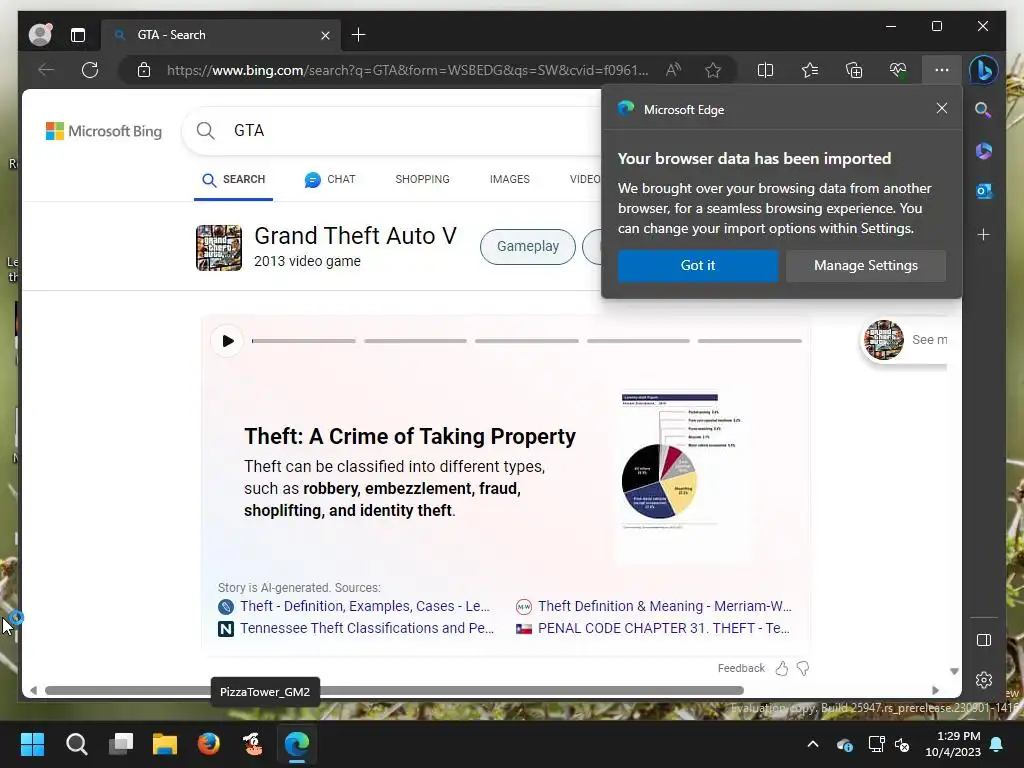The width and height of the screenshot is (1024, 768).
Task: Open a new browser tab
Action: click(x=359, y=35)
